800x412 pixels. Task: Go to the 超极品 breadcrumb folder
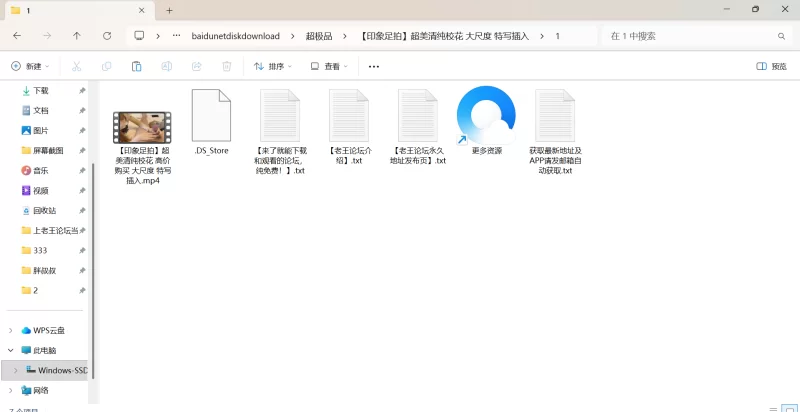click(x=319, y=36)
